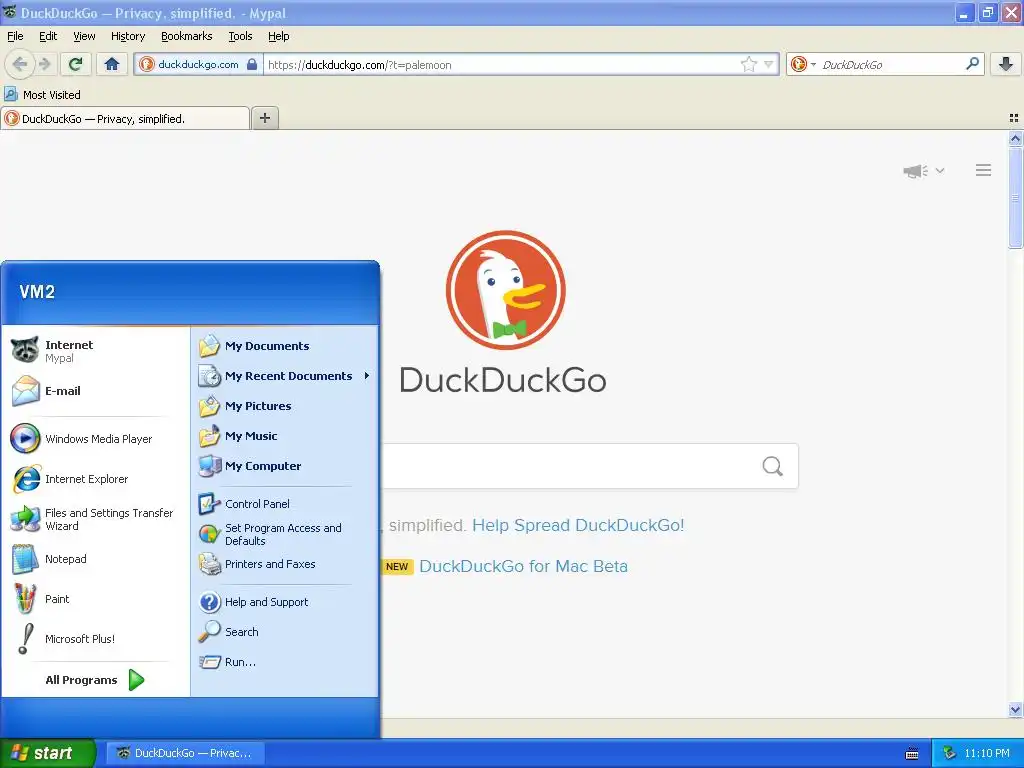Open Printers and Faxes
1024x768 pixels.
click(x=284, y=564)
